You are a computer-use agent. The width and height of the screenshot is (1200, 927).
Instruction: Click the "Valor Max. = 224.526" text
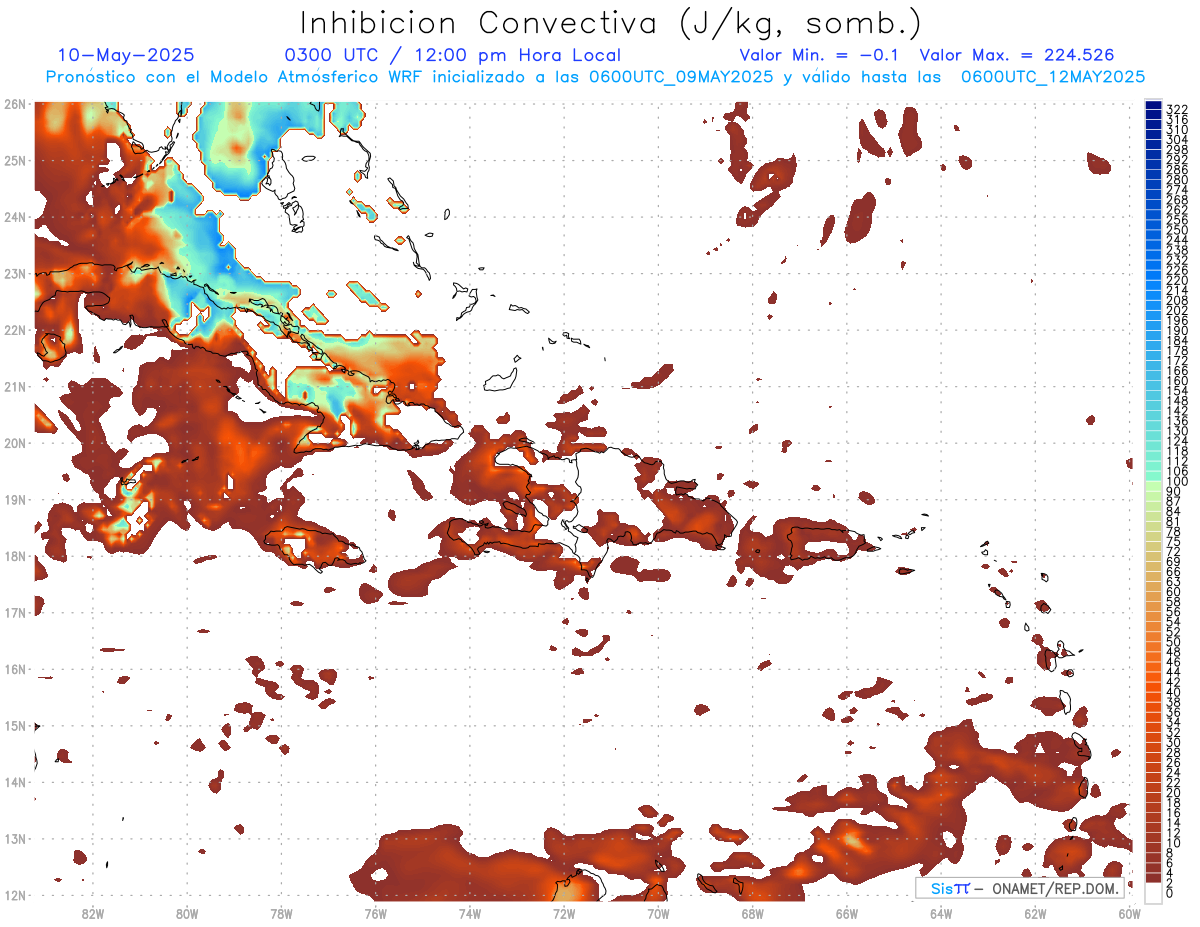pyautogui.click(x=1017, y=55)
